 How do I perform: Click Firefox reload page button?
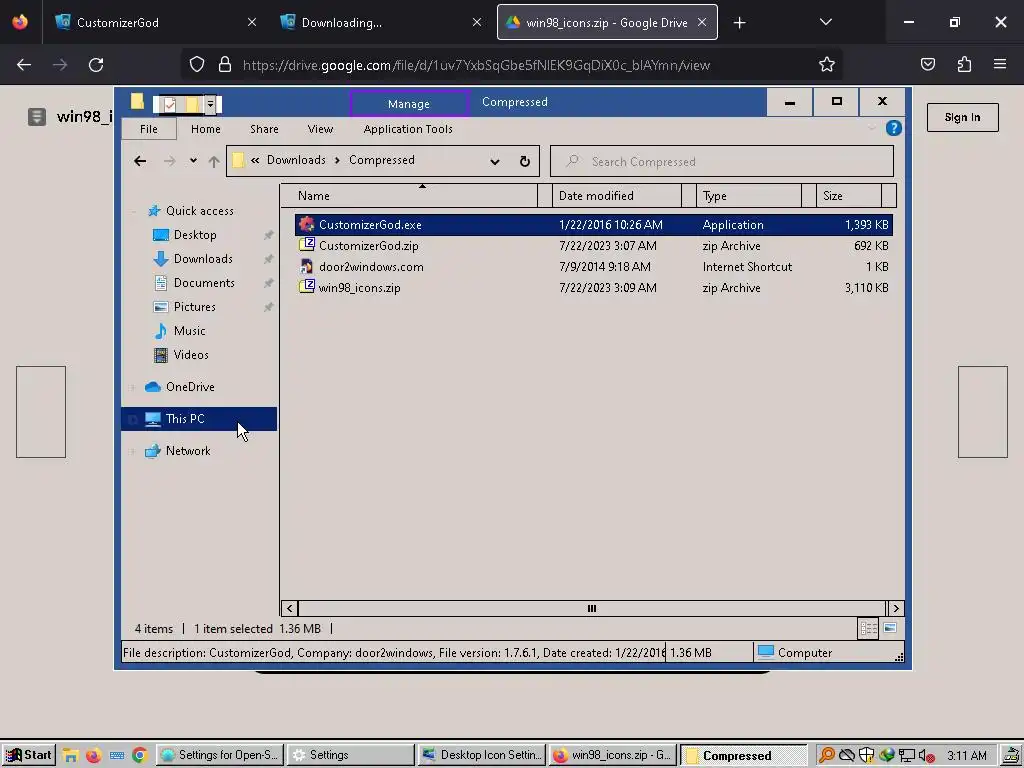pyautogui.click(x=96, y=65)
